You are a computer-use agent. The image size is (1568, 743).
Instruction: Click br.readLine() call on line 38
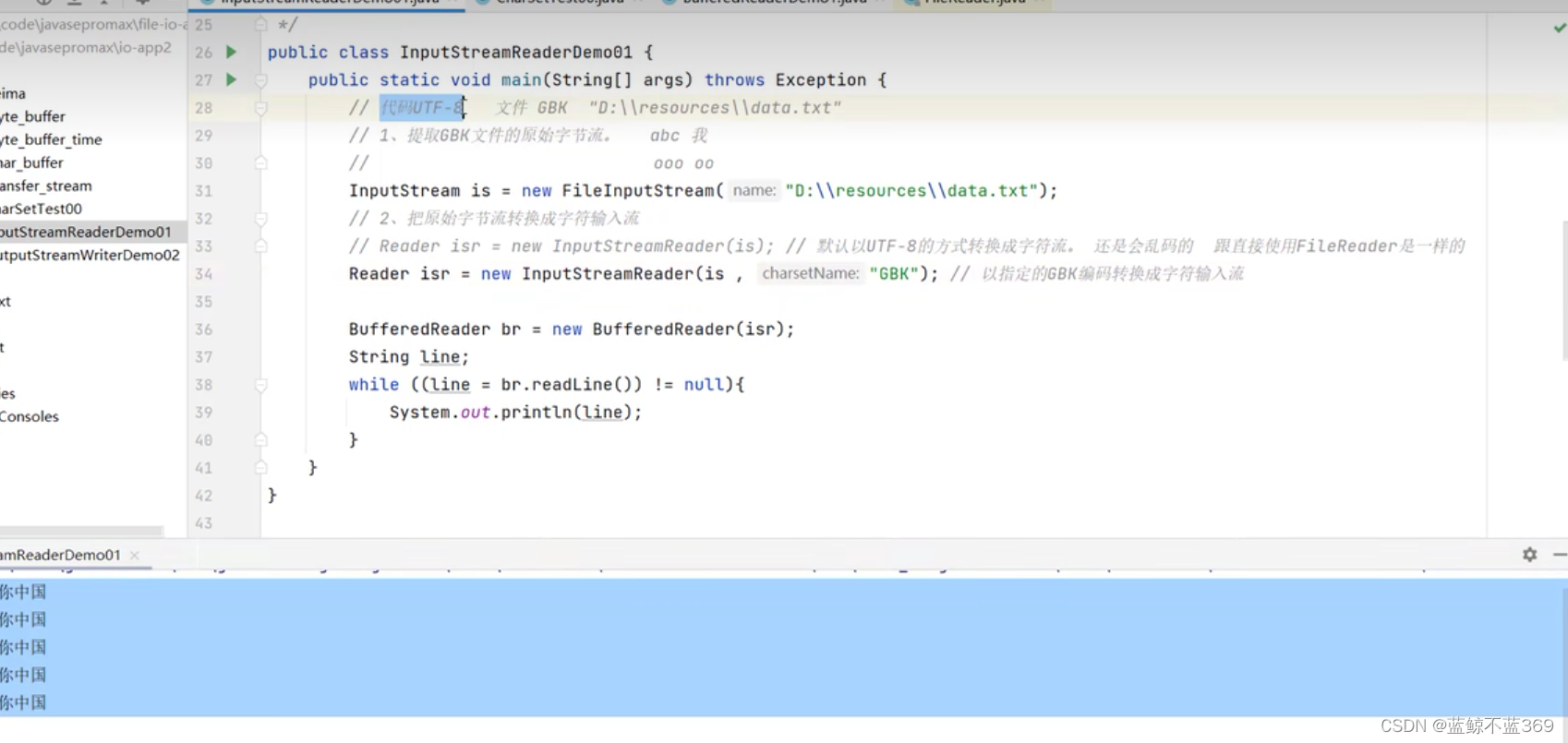coord(572,385)
